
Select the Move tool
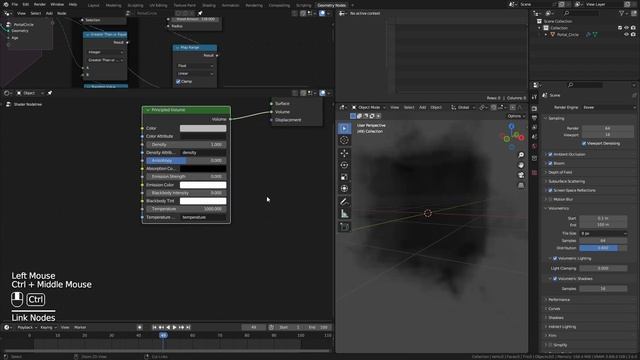[344, 153]
